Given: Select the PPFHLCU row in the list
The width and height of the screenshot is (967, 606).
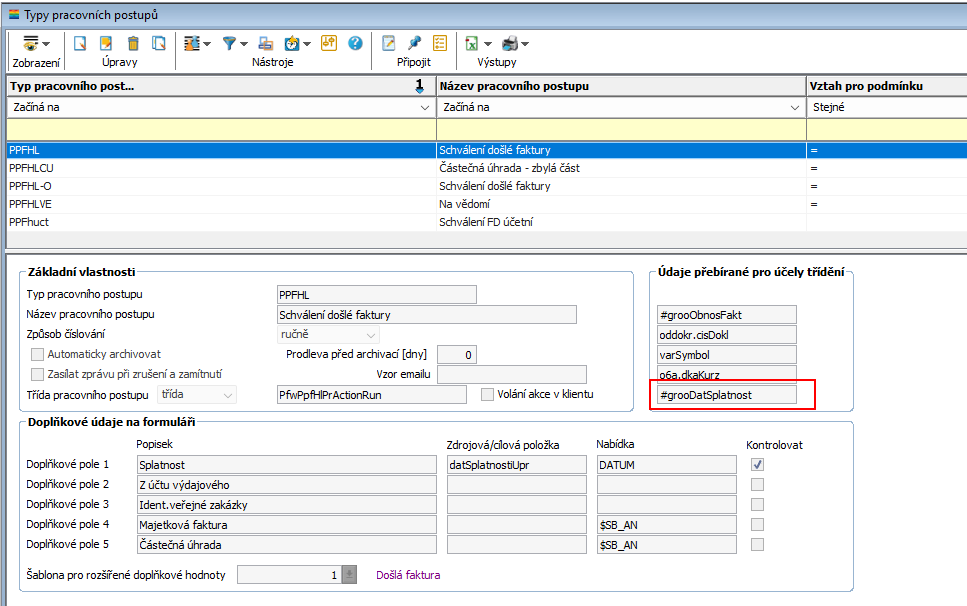Looking at the screenshot, I should (x=220, y=168).
